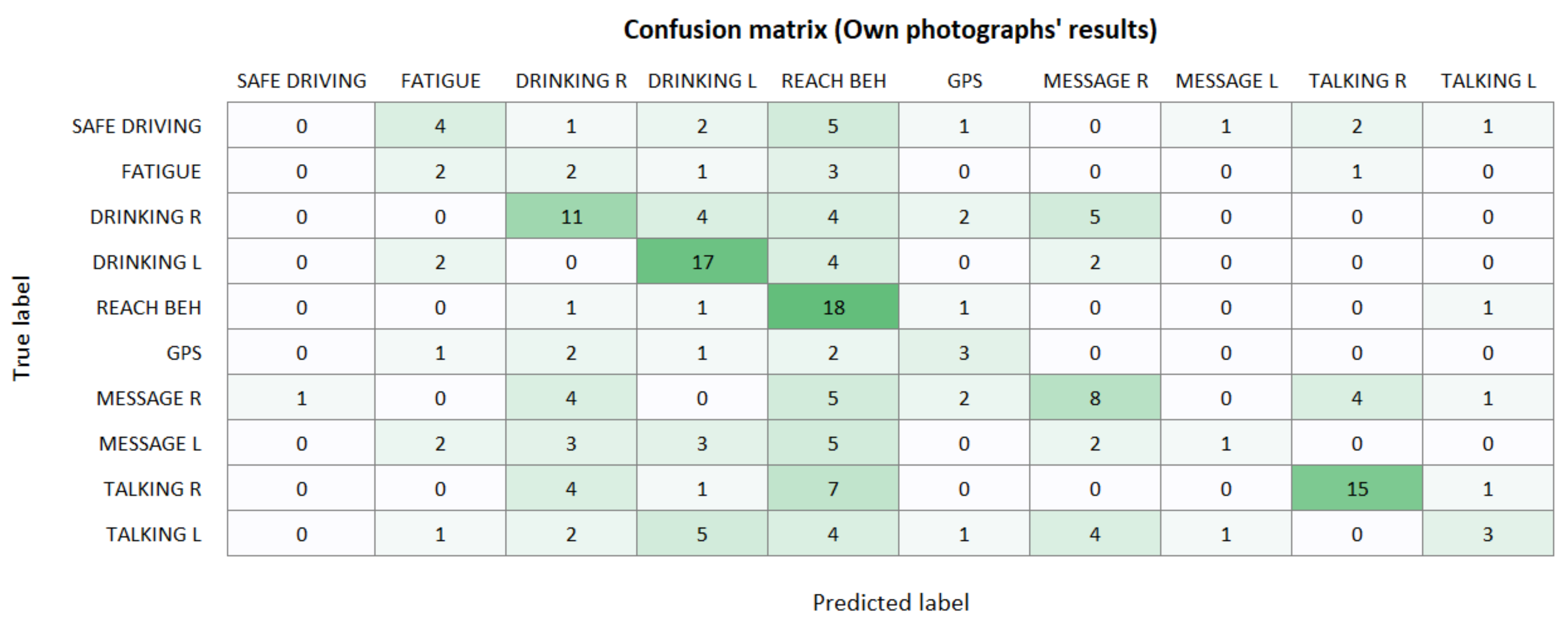Click the cell containing 15
The height and width of the screenshot is (623, 1568).
pos(1357,489)
